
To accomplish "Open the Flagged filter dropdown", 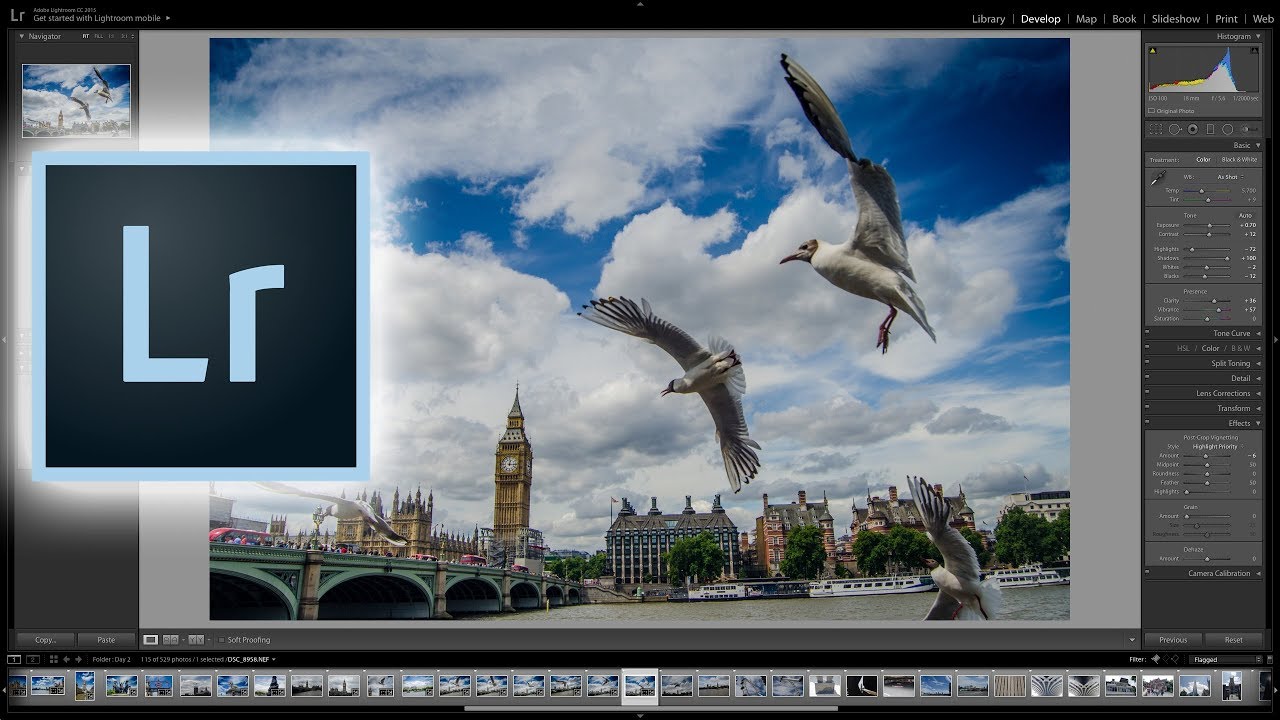I will 1227,660.
